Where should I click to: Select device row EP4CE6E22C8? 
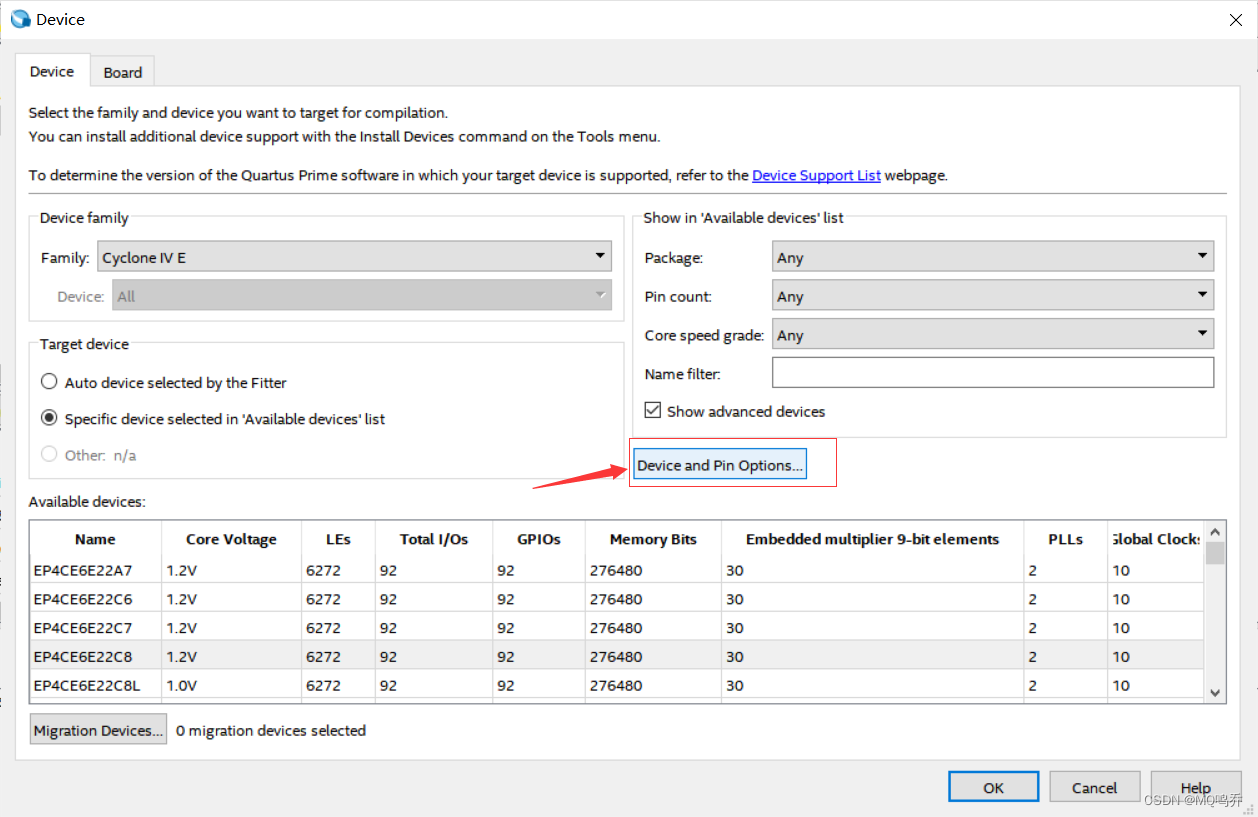click(617, 657)
